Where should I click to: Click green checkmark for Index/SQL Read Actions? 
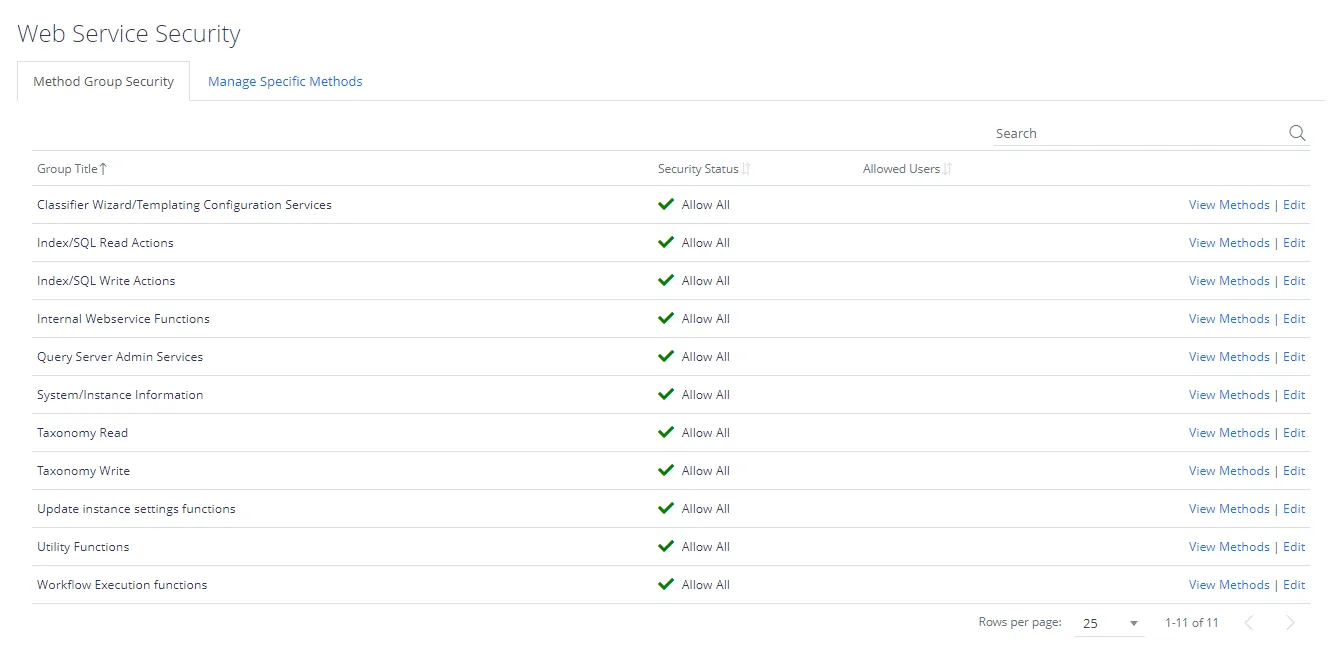[x=666, y=242]
